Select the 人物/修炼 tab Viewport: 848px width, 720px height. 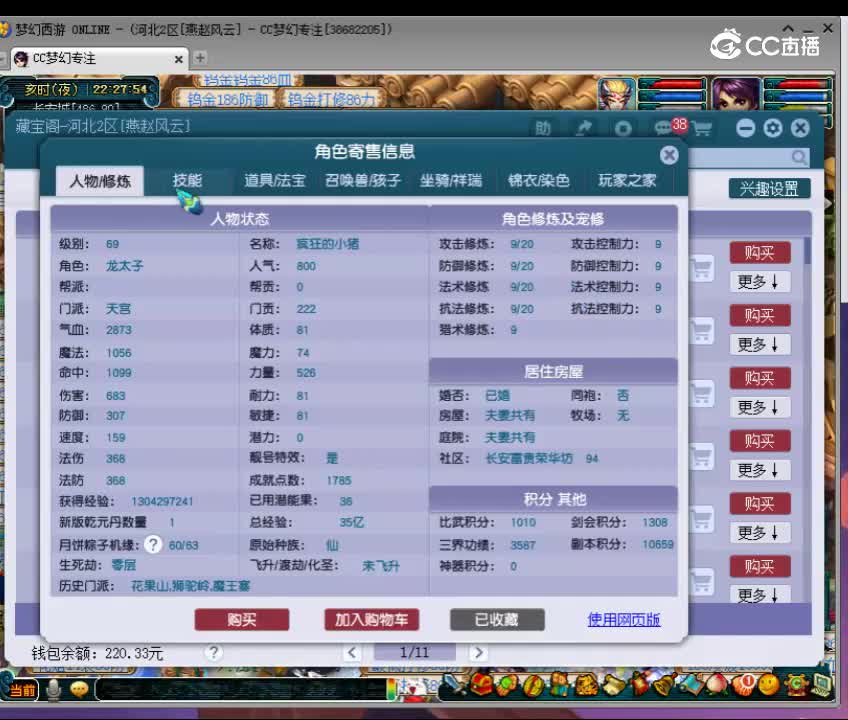(x=100, y=181)
